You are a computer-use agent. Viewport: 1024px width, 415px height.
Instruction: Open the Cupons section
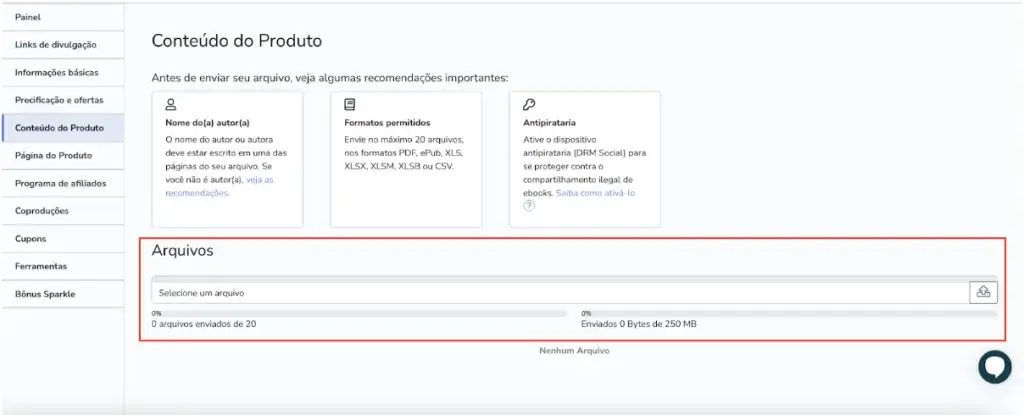(x=30, y=239)
